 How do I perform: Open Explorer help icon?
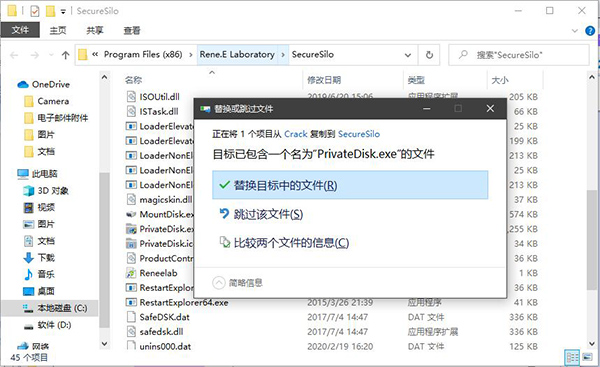coord(590,31)
